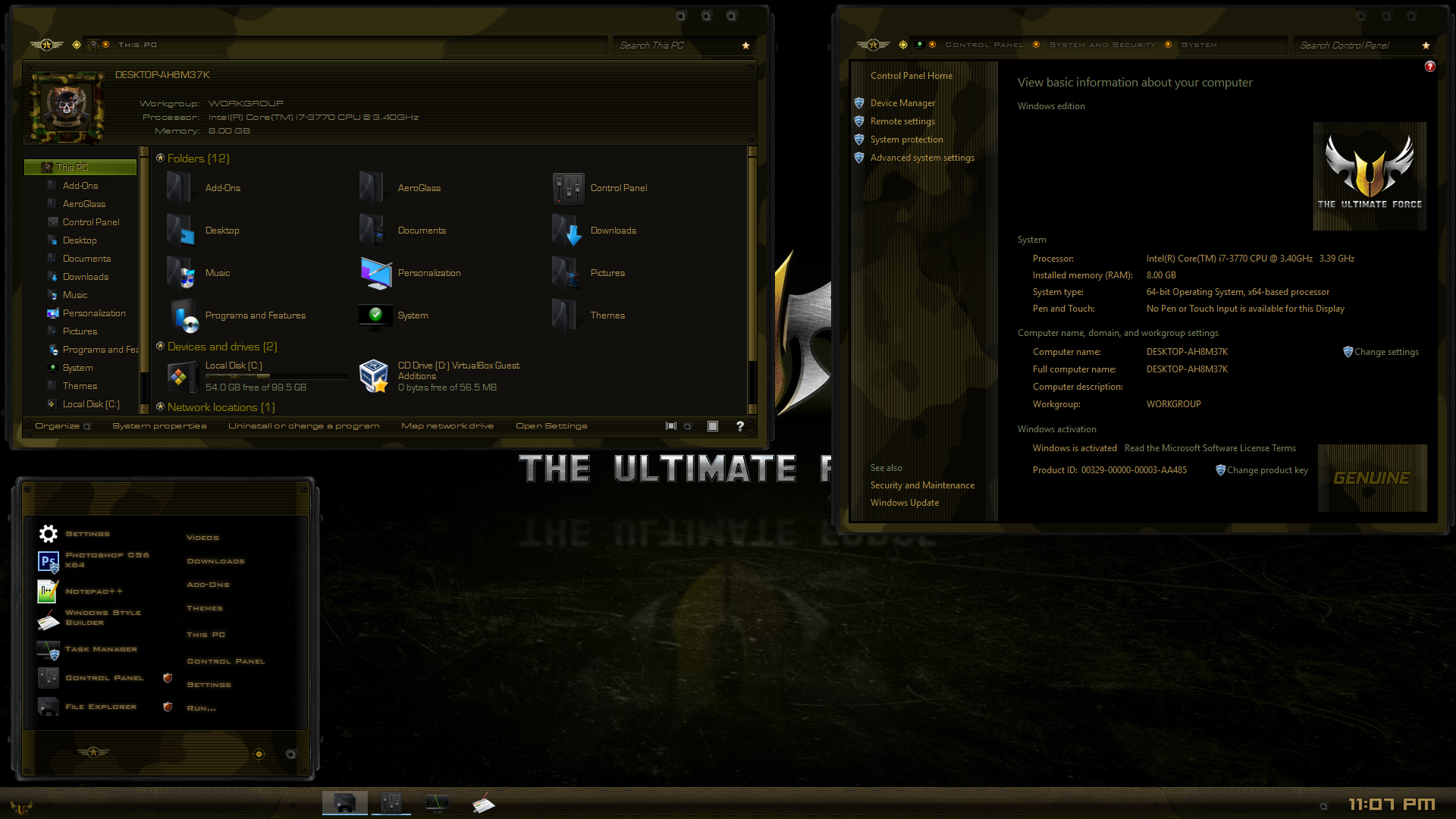This screenshot has height=819, width=1456.
Task: Click the File Explorer taskbar button
Action: [x=345, y=802]
